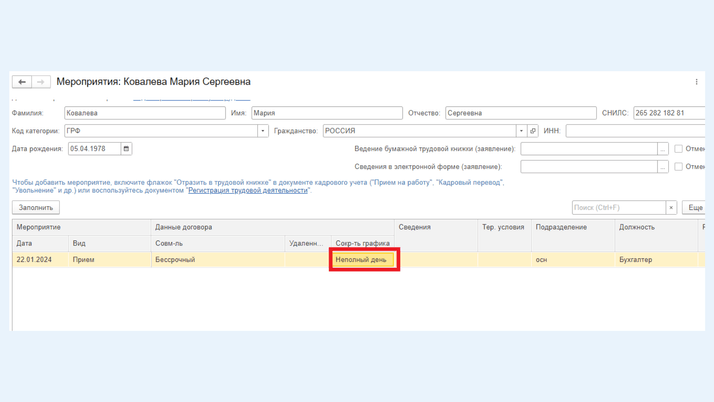Click the Фамилия input field
714x402 pixels.
coord(145,113)
